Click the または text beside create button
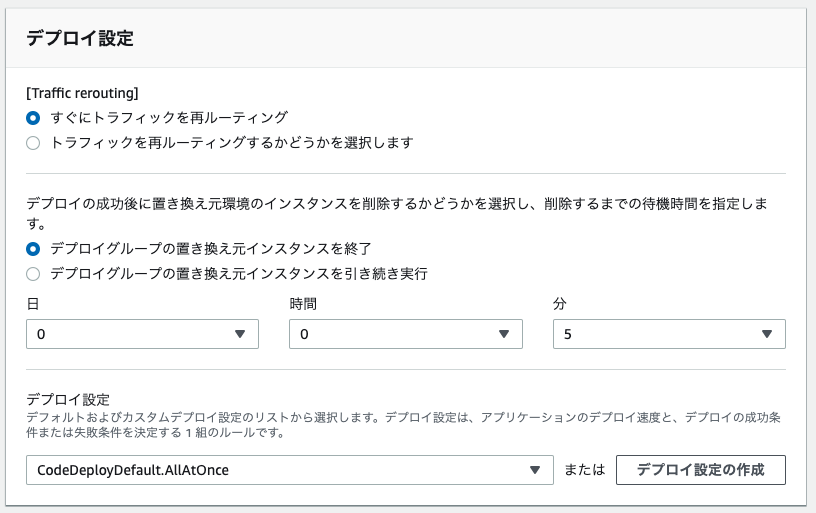Viewport: 816px width, 513px height. [x=585, y=470]
